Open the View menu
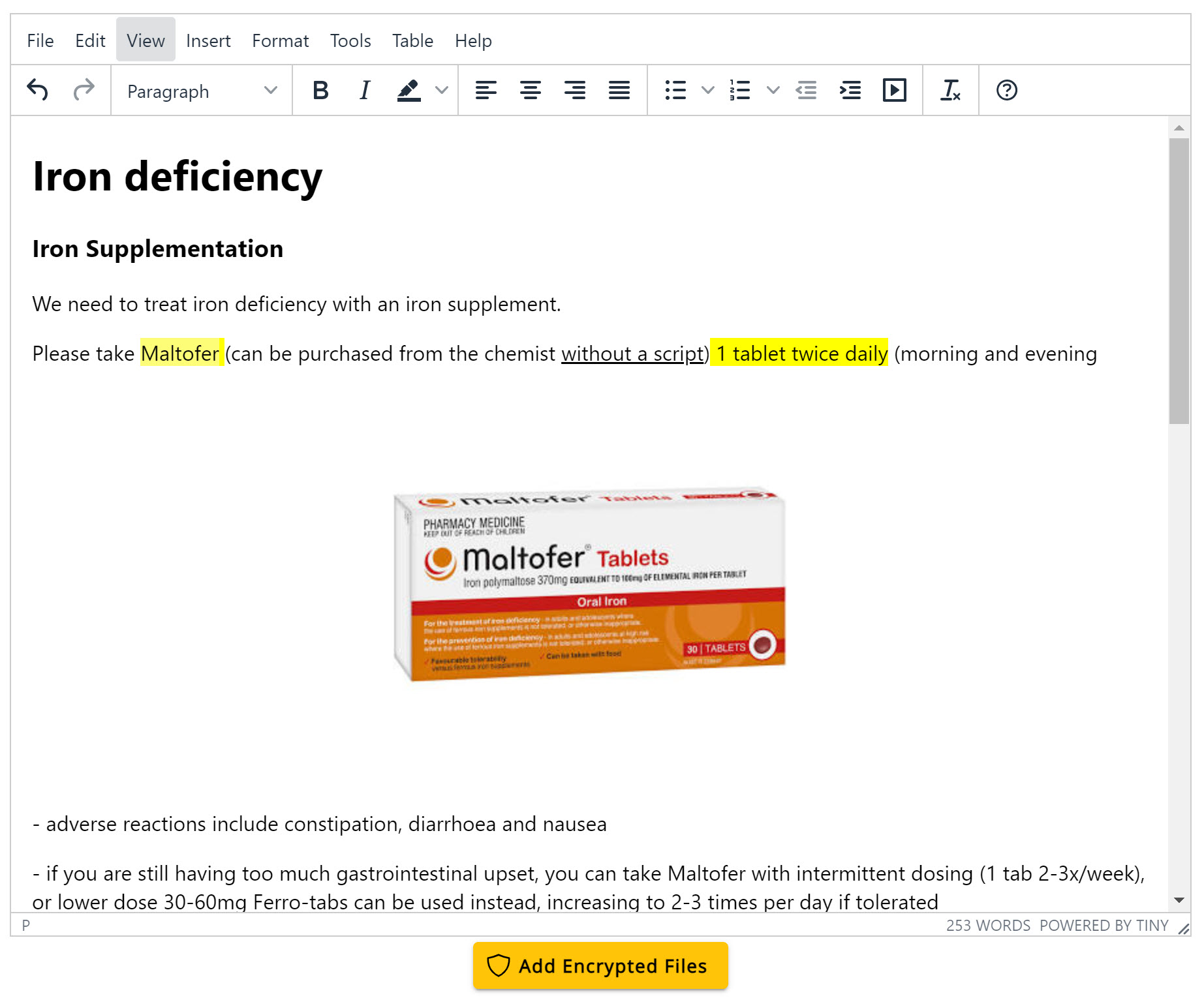This screenshot has height=1000, width=1204. [x=146, y=40]
